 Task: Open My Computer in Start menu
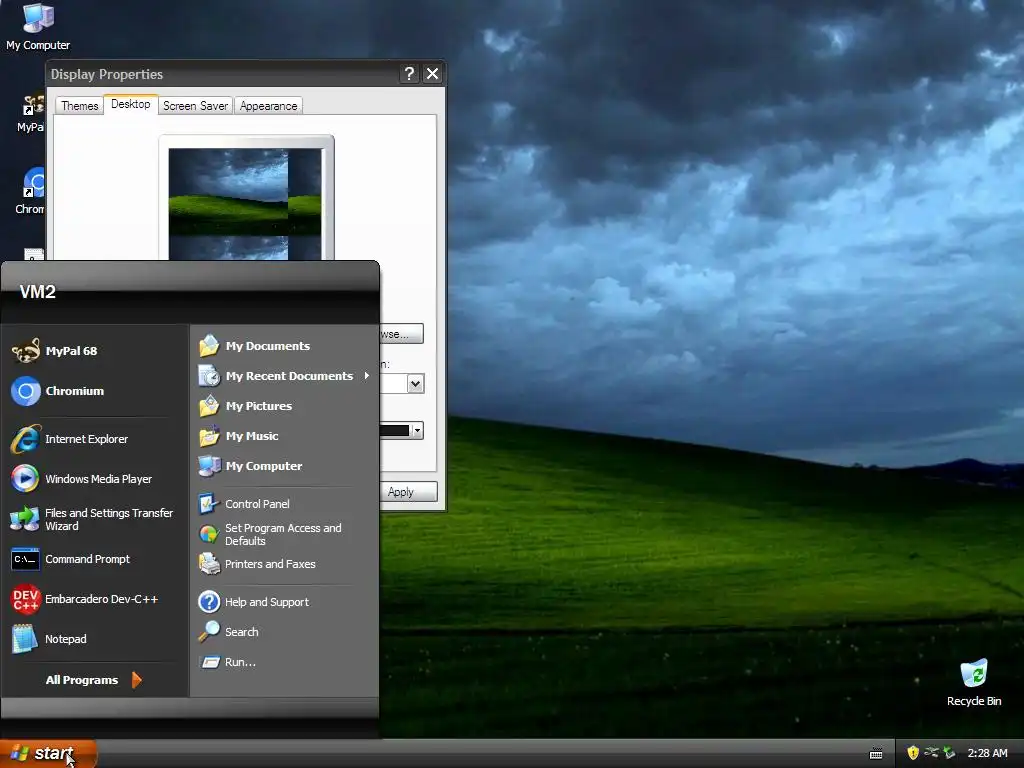250,466
